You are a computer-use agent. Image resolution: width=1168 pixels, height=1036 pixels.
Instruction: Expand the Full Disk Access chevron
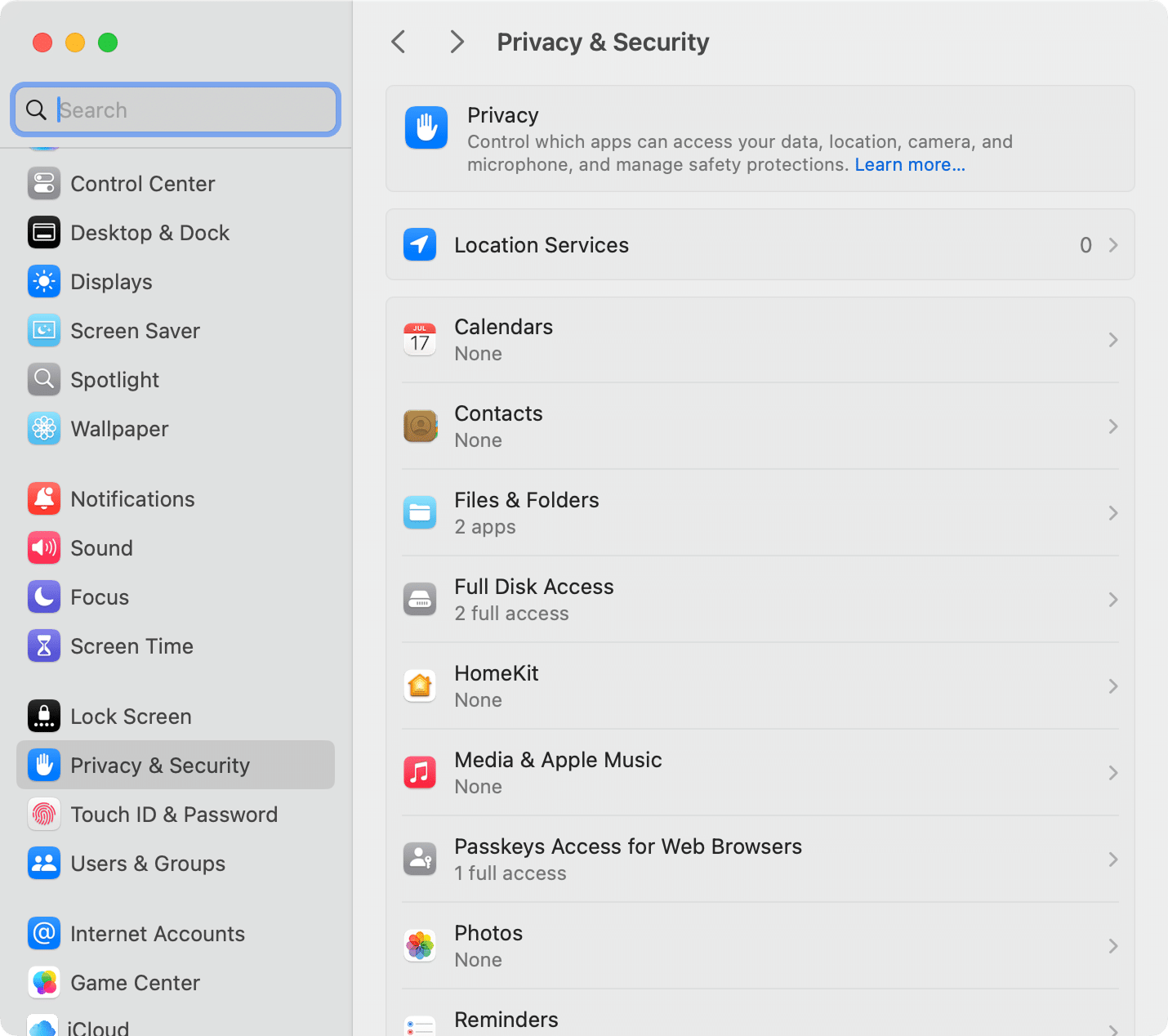(1113, 600)
